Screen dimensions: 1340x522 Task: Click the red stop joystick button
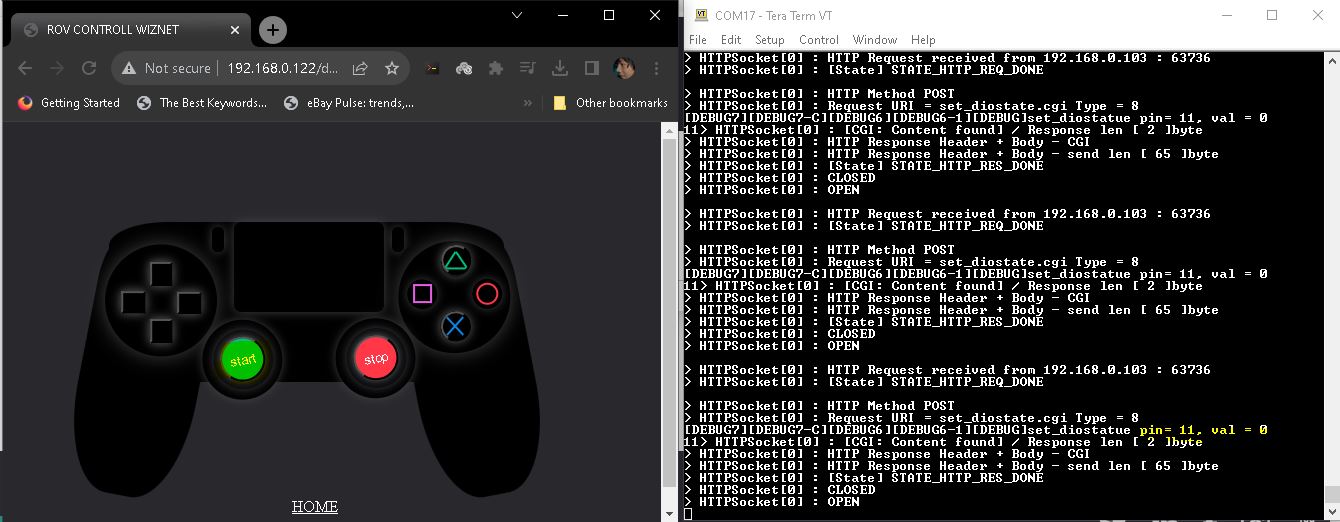pyautogui.click(x=376, y=358)
